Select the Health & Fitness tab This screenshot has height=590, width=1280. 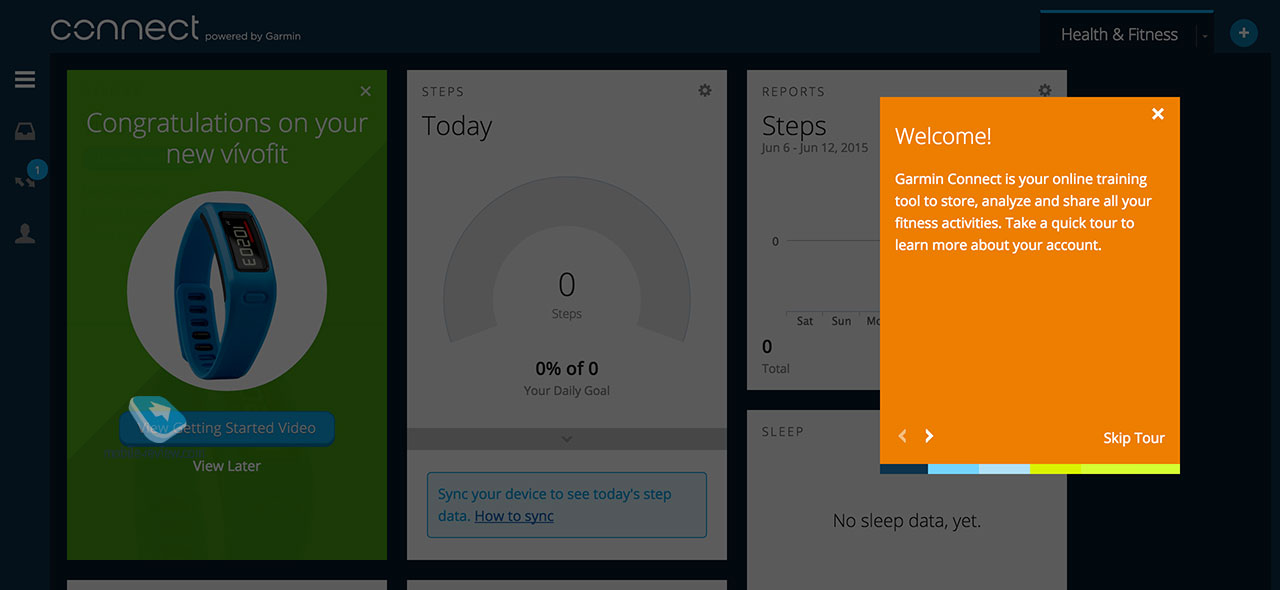[x=1119, y=34]
